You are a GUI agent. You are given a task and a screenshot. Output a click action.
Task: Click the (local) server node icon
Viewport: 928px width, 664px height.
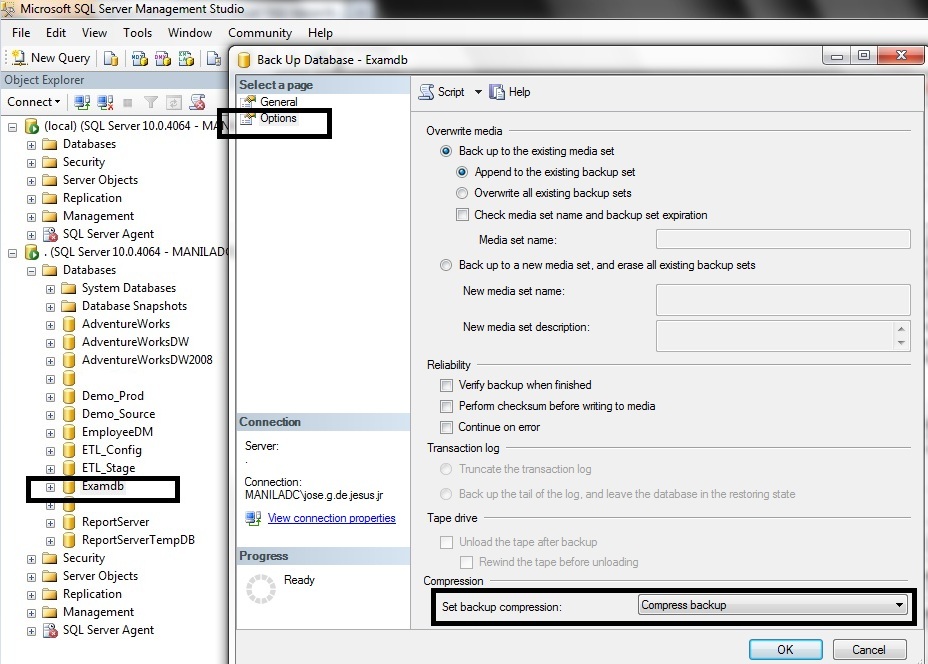pyautogui.click(x=31, y=126)
